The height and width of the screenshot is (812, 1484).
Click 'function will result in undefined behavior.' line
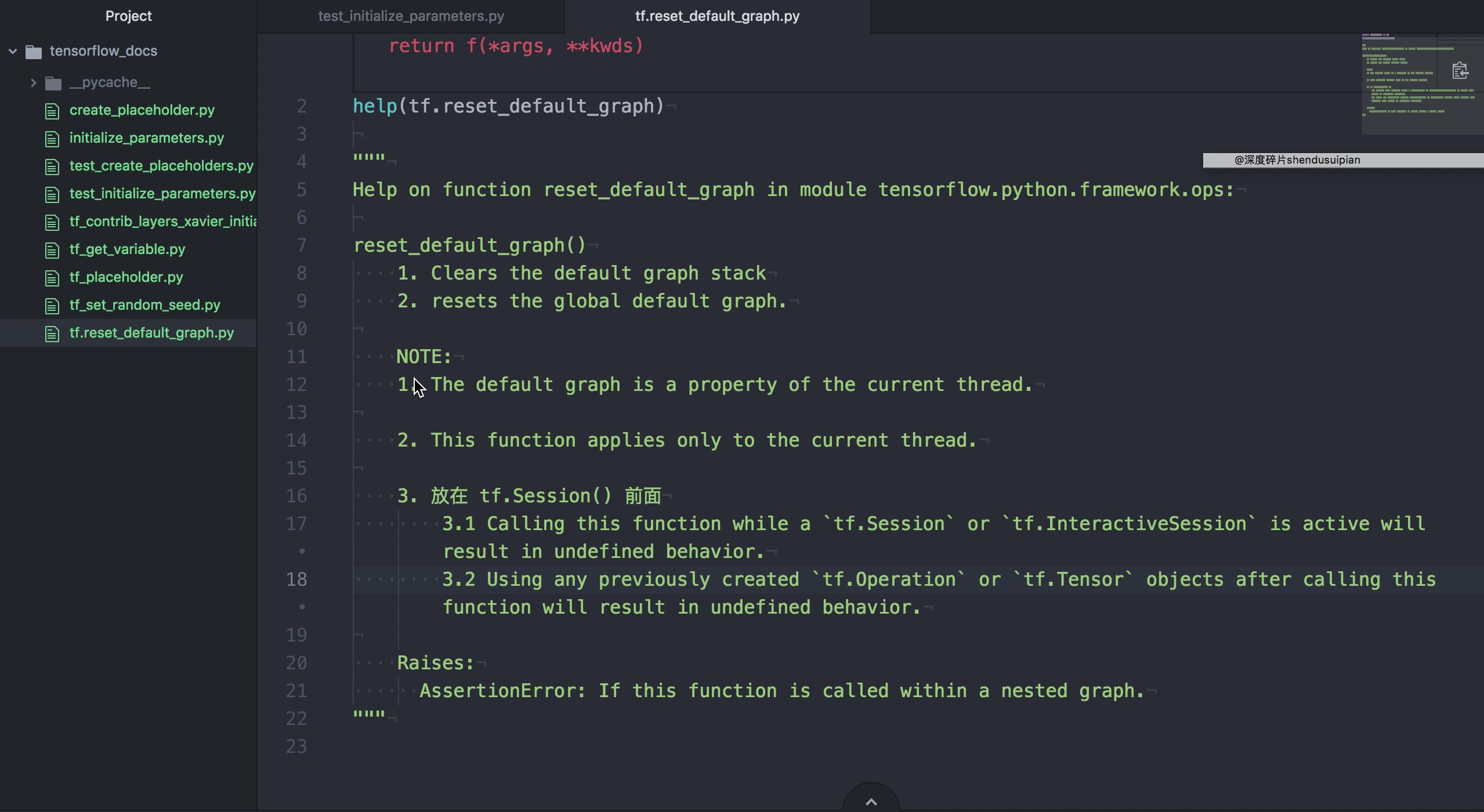coord(682,607)
